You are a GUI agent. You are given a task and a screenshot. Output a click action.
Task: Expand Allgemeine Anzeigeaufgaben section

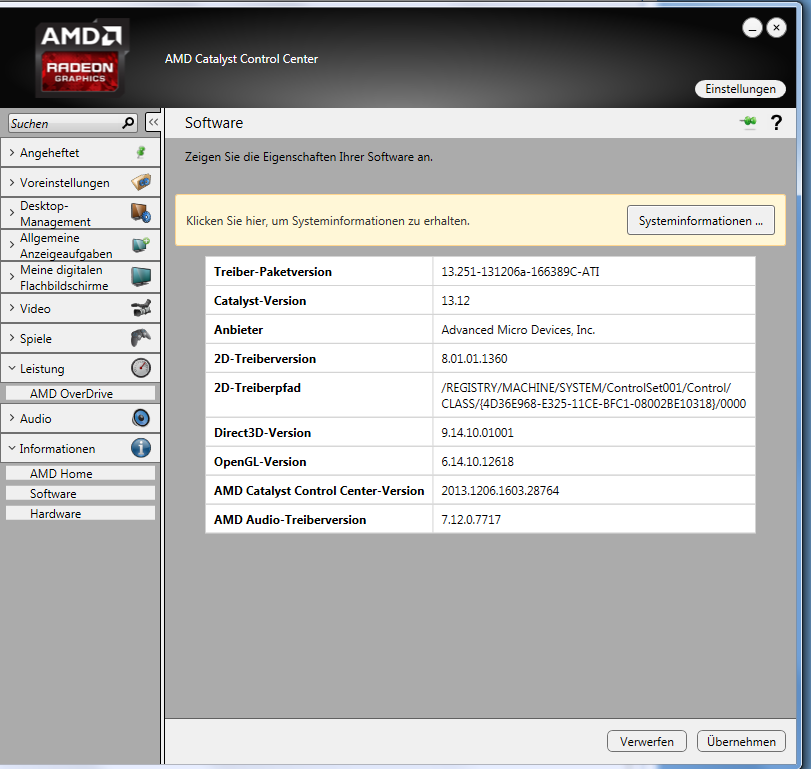point(12,245)
